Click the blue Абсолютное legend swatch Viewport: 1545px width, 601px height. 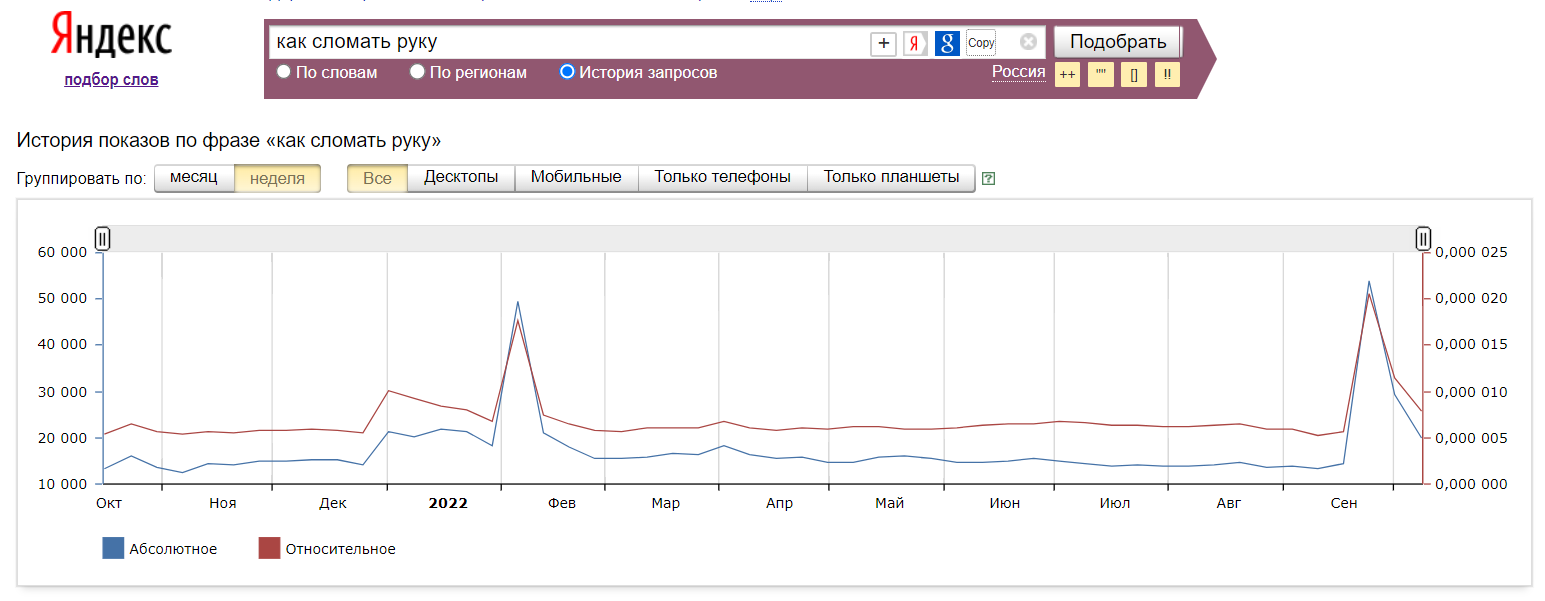pos(113,548)
